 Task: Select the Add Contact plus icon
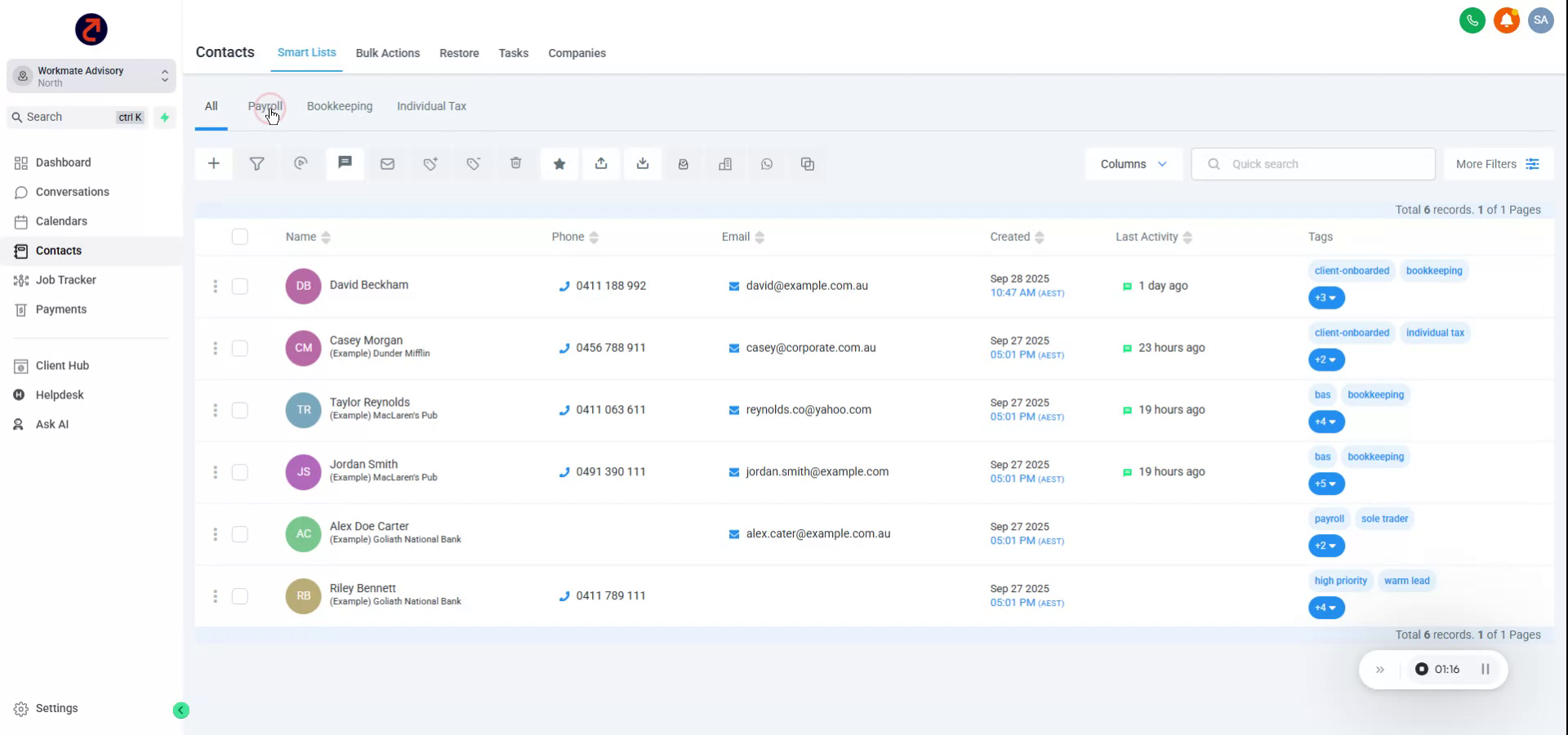213,163
